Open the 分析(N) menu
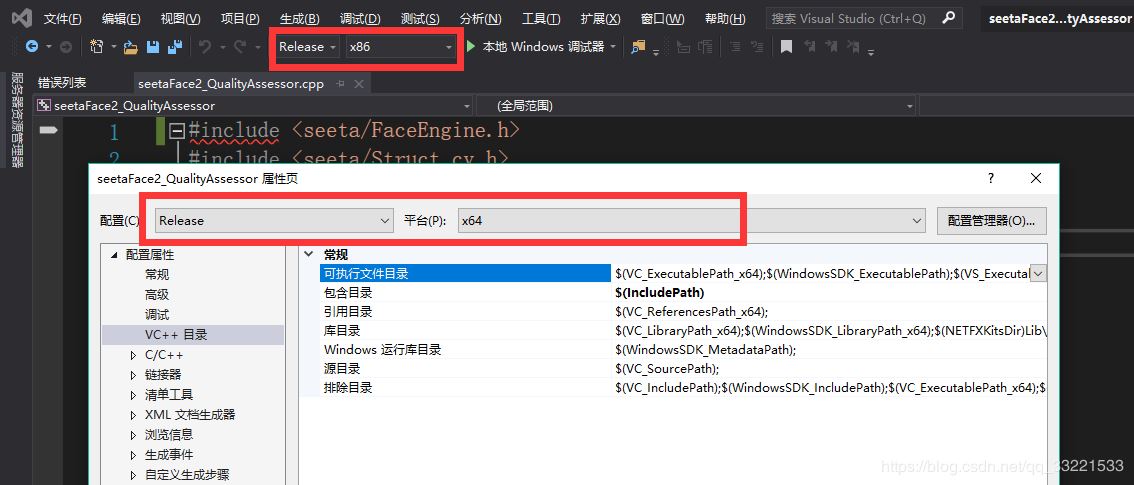This screenshot has height=485, width=1134. coord(480,18)
